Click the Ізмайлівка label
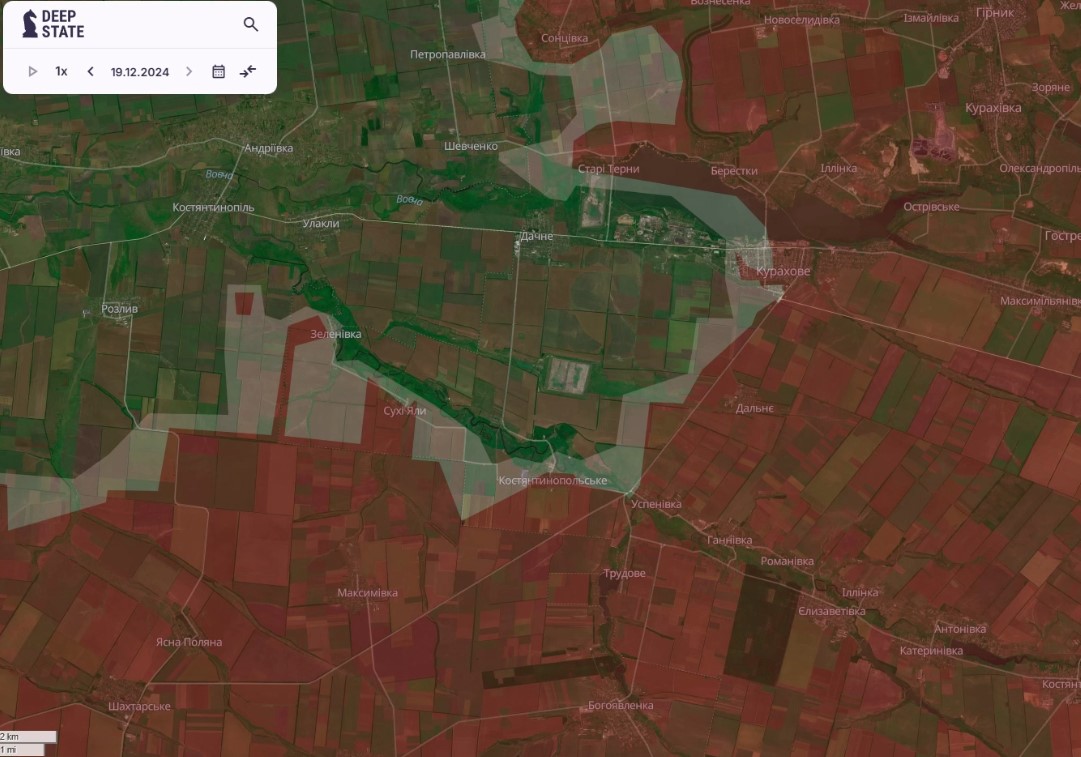1081x757 pixels. [931, 18]
